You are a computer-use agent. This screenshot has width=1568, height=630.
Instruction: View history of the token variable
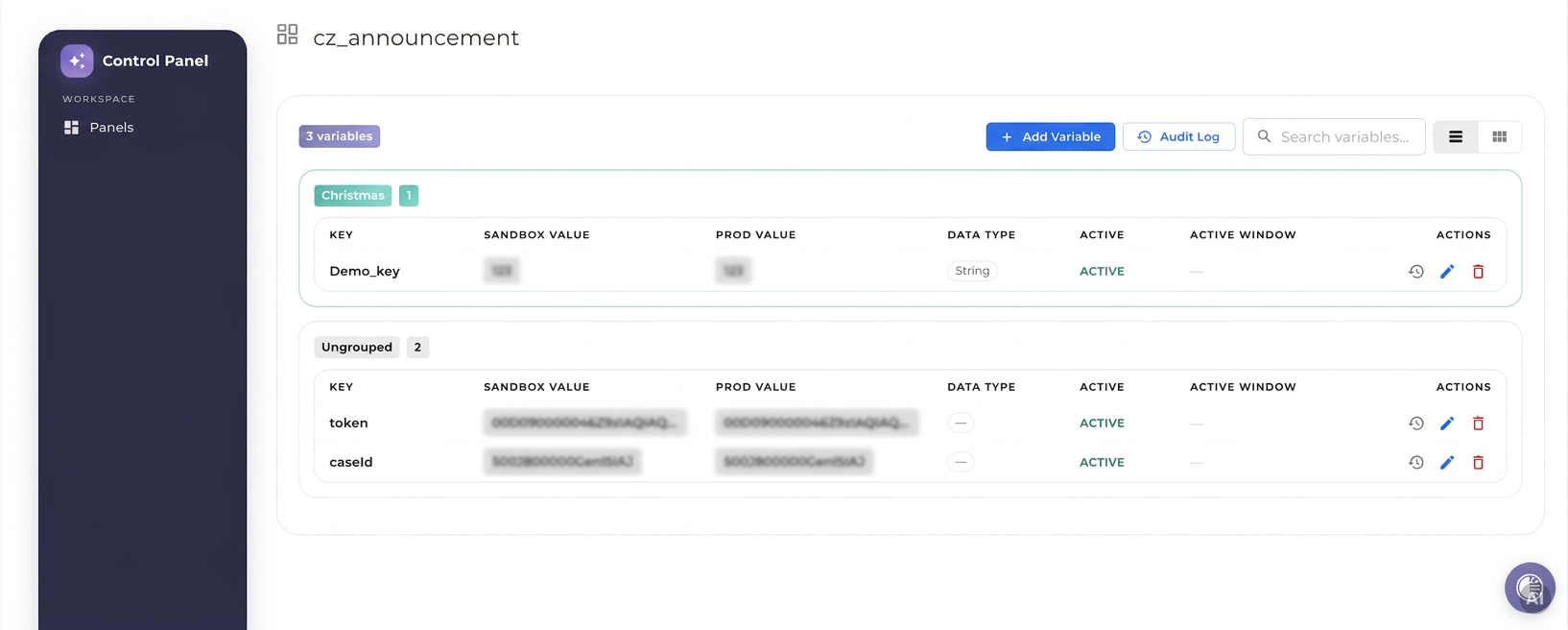(1415, 424)
